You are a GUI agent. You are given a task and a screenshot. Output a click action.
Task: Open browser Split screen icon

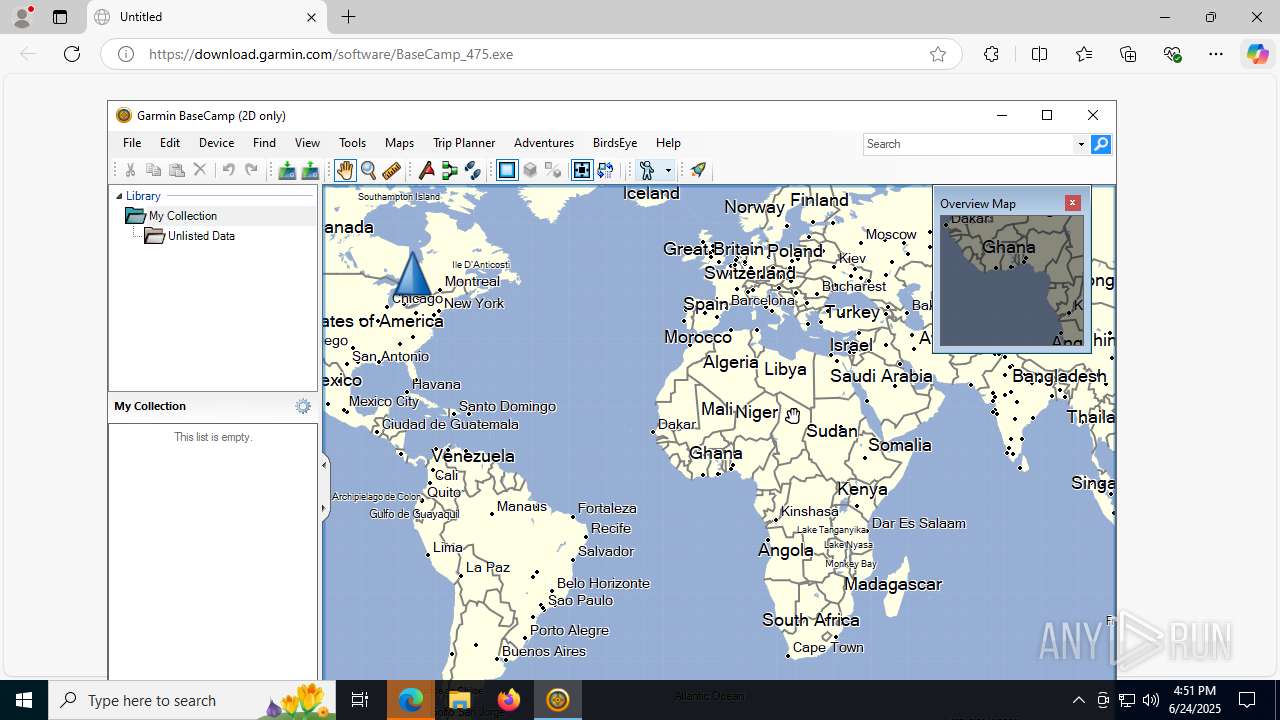1039,54
